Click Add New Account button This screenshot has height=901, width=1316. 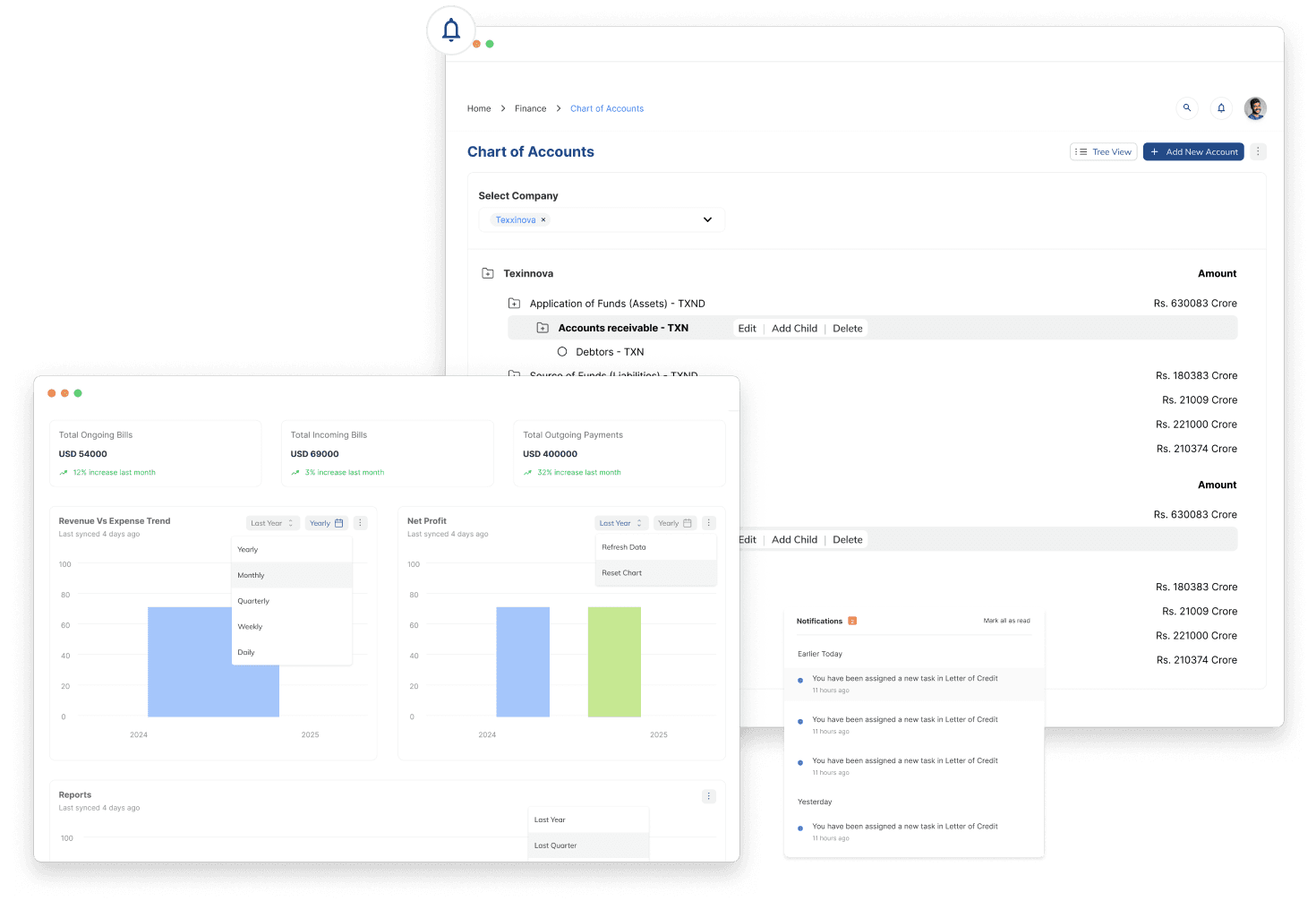tap(1193, 152)
